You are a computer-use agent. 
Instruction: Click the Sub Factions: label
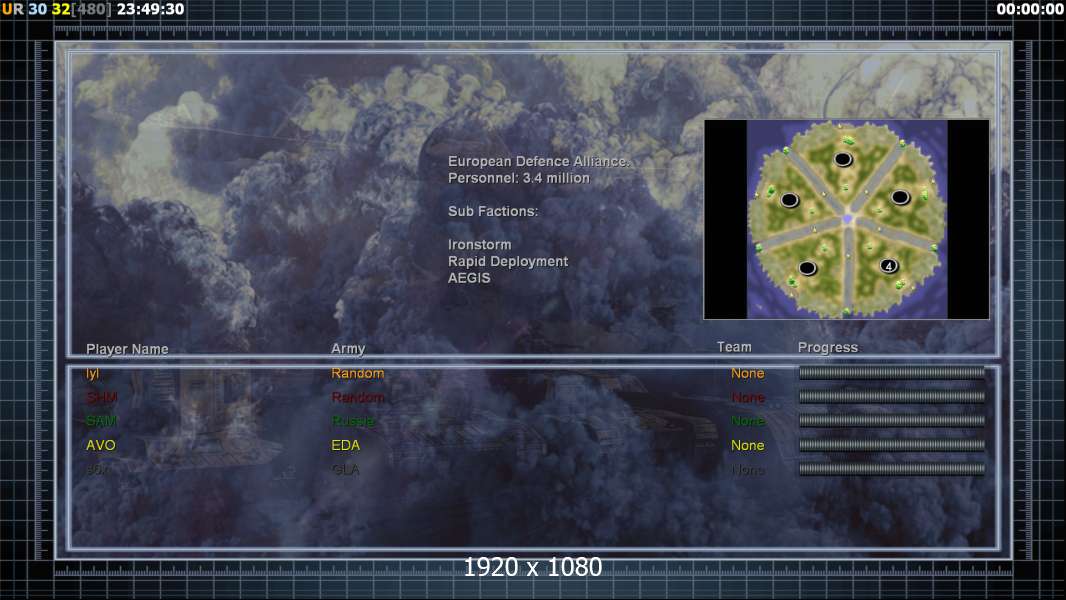pos(493,211)
